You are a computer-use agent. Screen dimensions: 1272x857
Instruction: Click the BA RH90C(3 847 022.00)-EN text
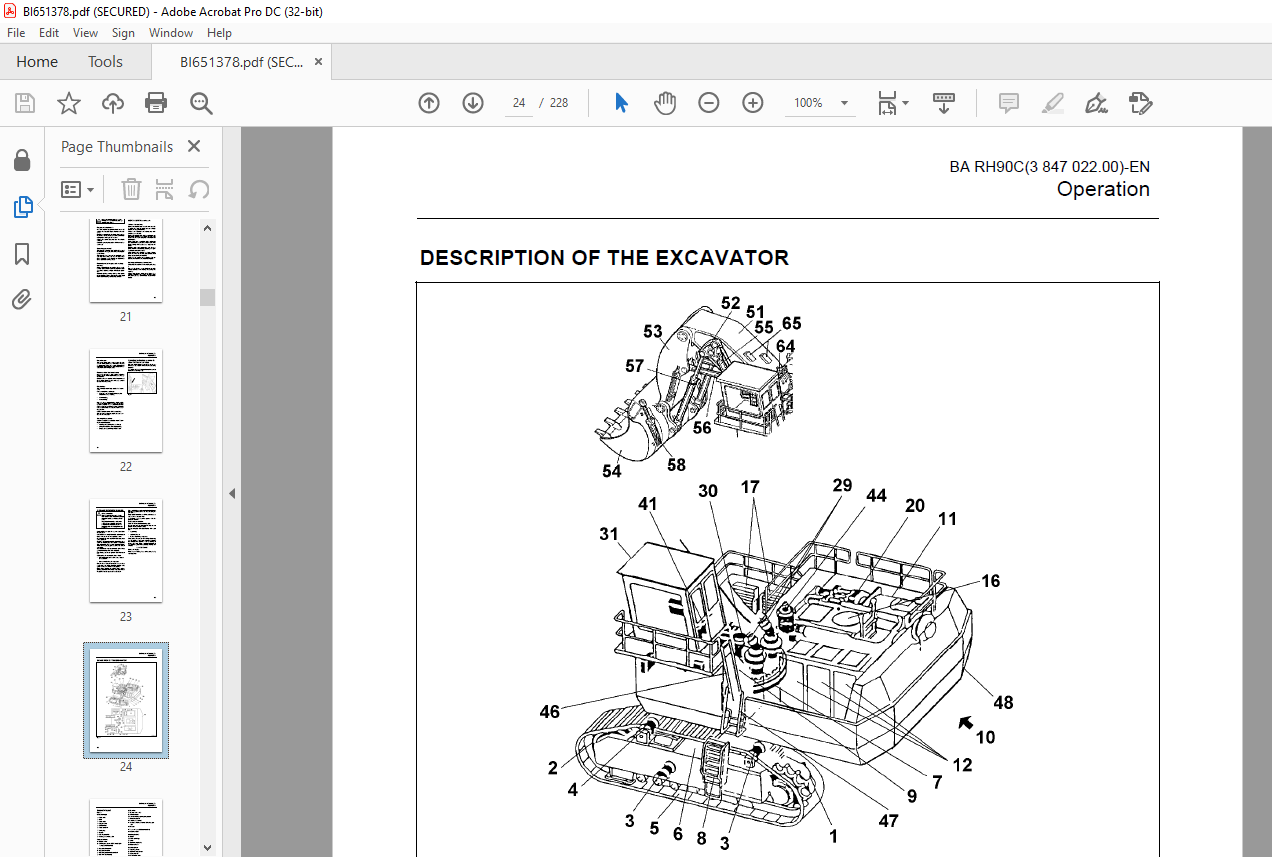point(1050,167)
